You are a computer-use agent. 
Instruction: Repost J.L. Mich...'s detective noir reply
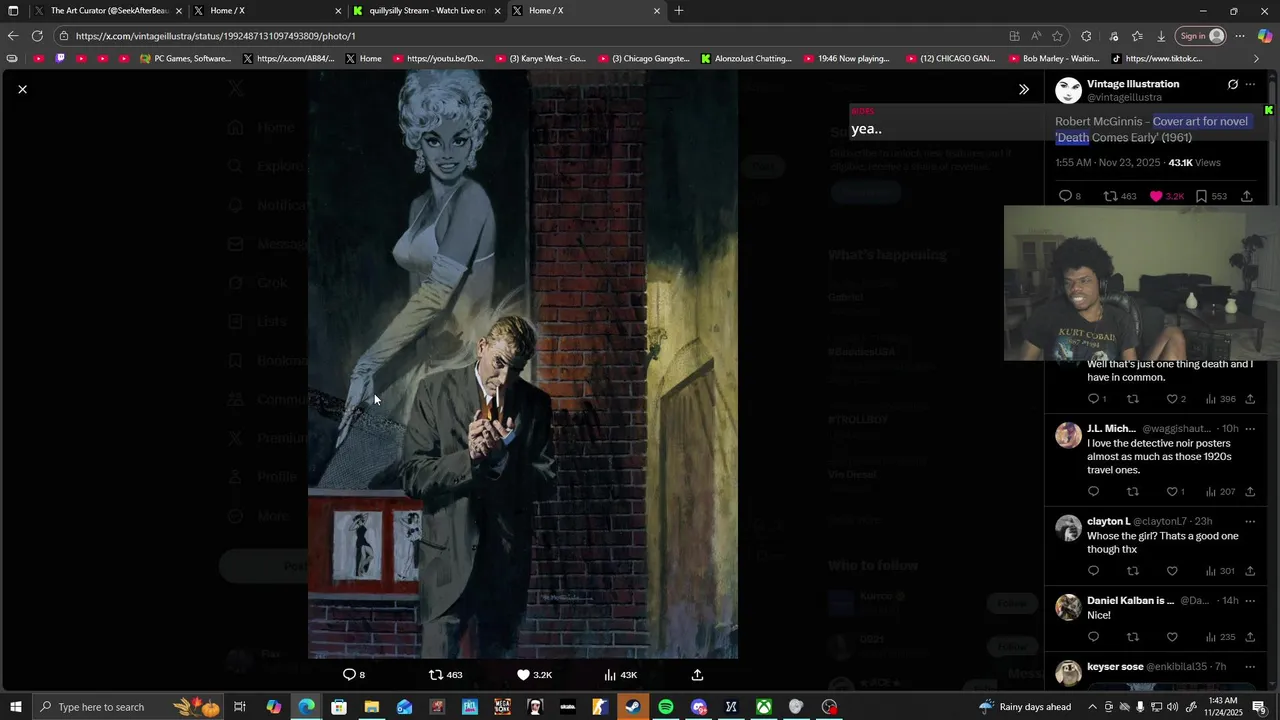pos(1133,492)
